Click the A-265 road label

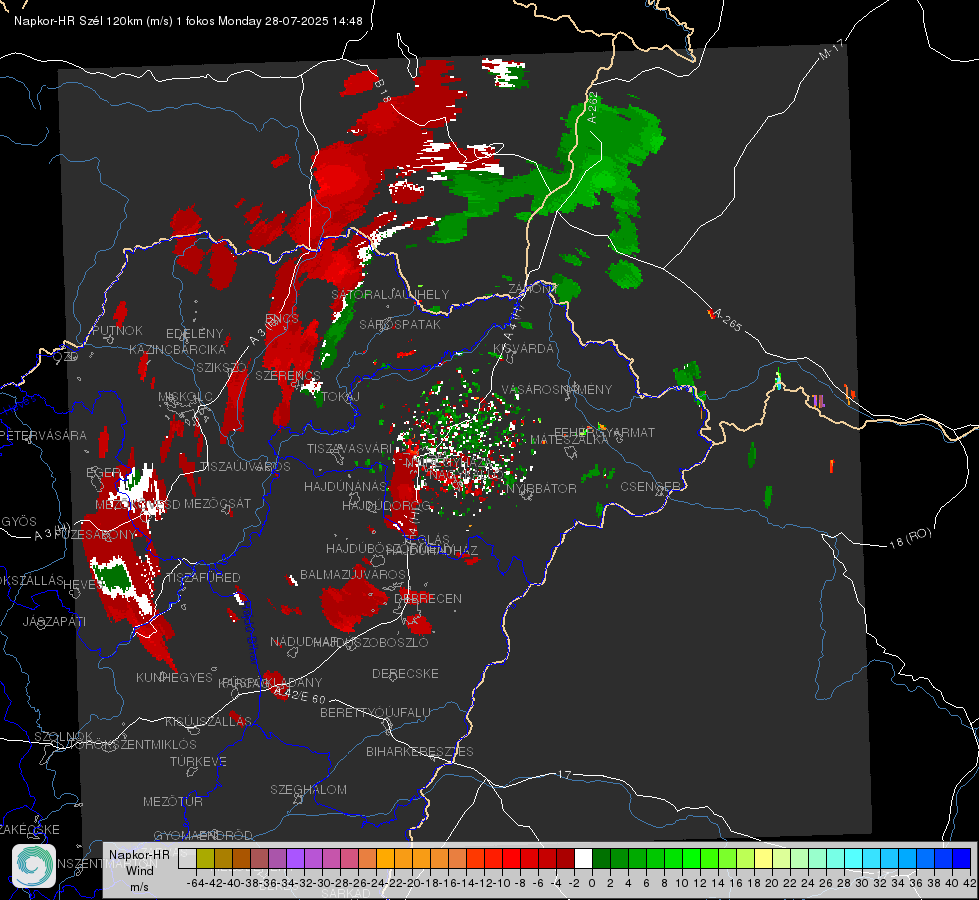pos(727,320)
